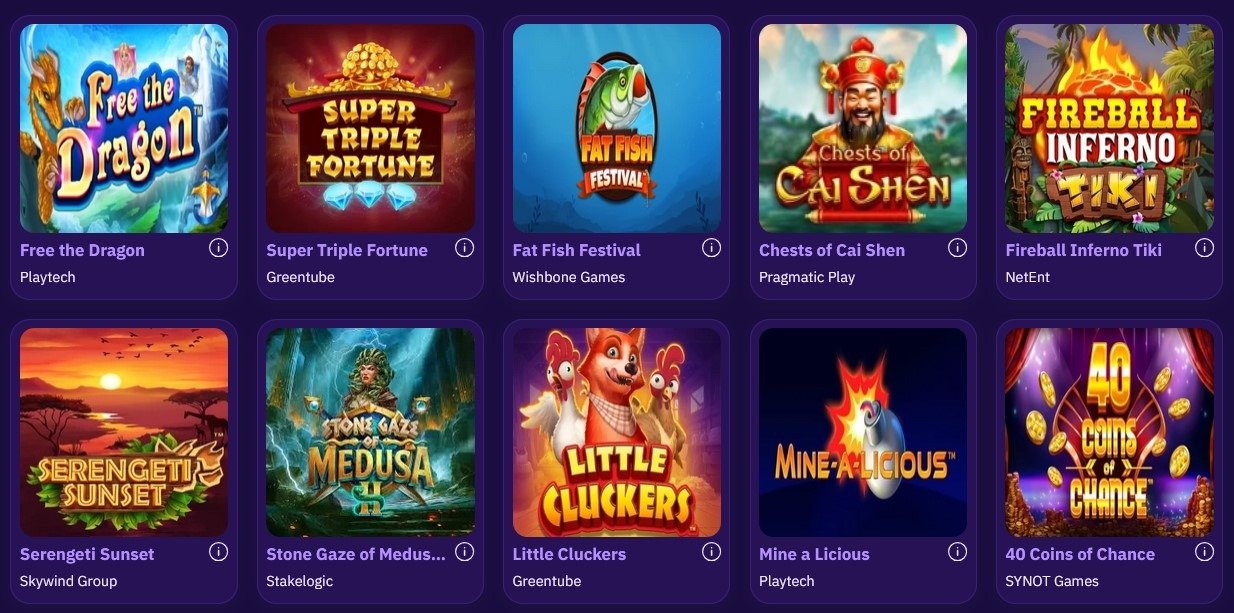Select the Chests of Cai Shen artwork
Image resolution: width=1234 pixels, height=613 pixels.
coord(863,128)
